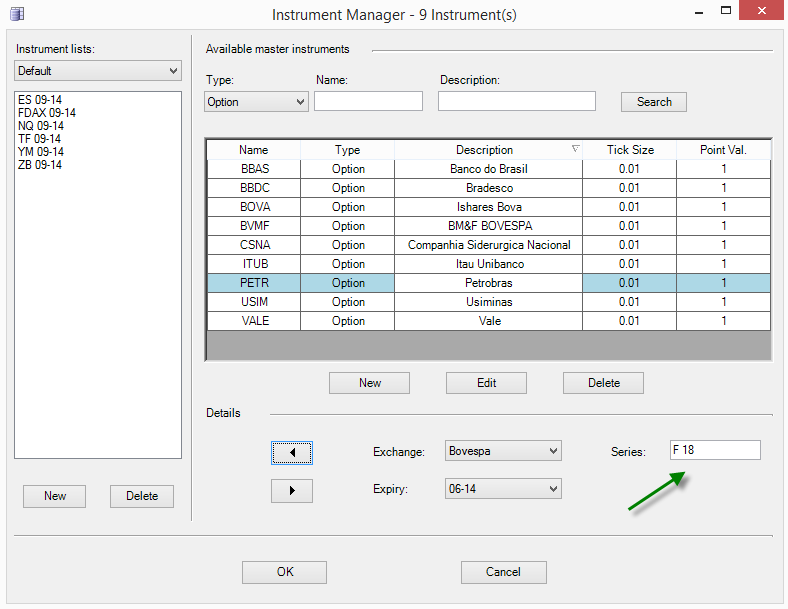Click the Ishares Bova description cell

(x=488, y=207)
